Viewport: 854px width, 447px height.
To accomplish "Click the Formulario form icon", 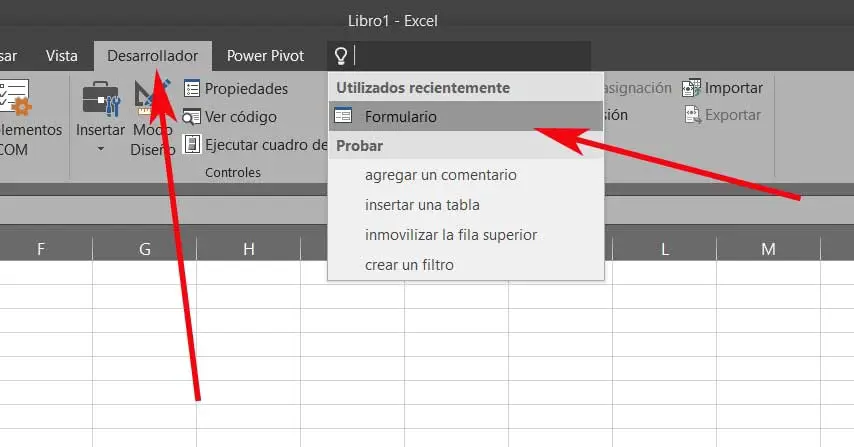I will point(343,115).
